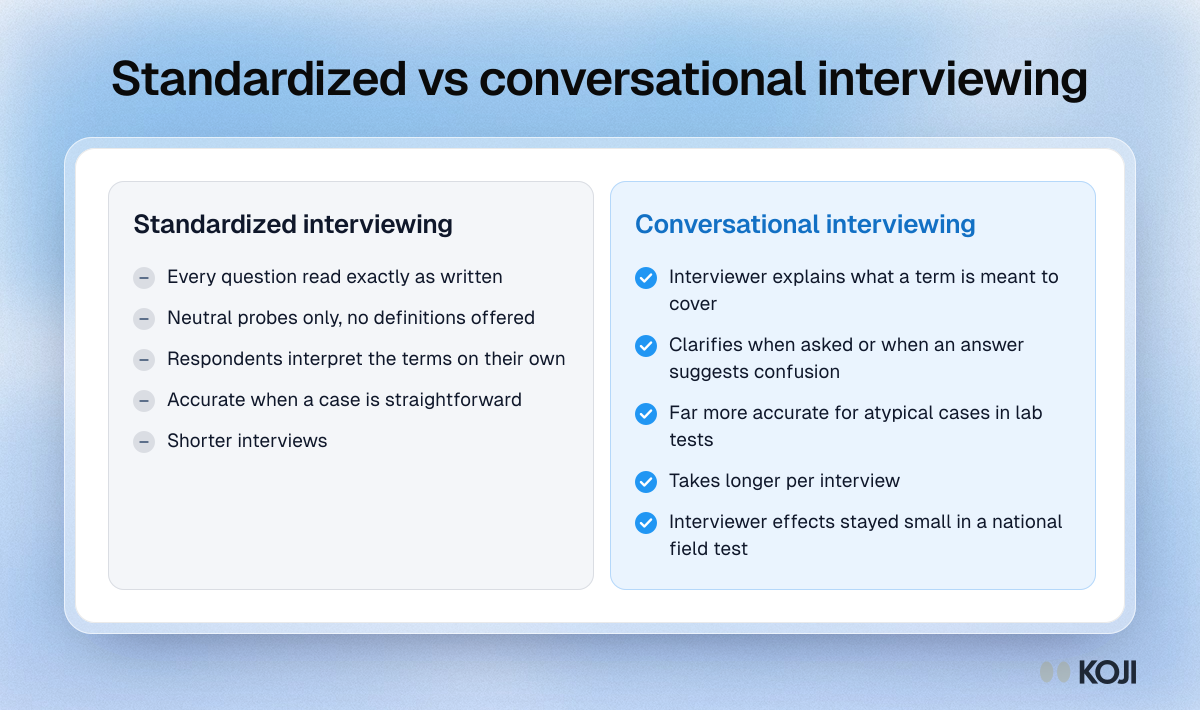This screenshot has height=710, width=1200.
Task: Click the minus icon beside "Neutral probes only"
Action: [144, 318]
